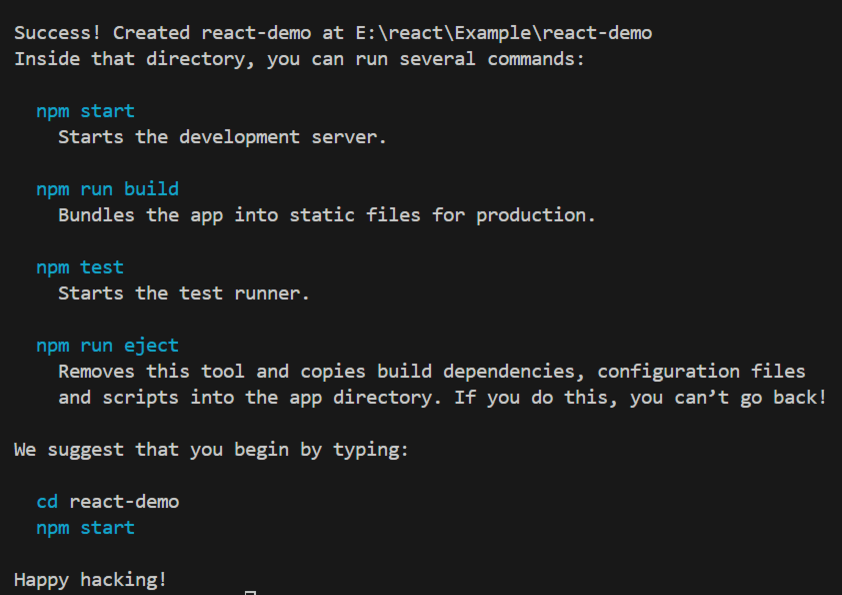This screenshot has width=842, height=595.
Task: Click the "configuration files" text in eject description
Action: pos(701,371)
